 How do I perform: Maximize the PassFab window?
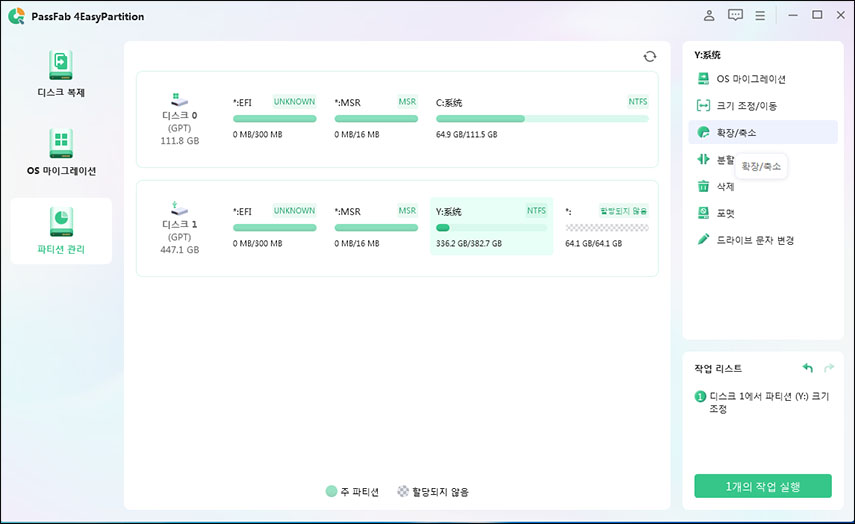click(x=817, y=15)
